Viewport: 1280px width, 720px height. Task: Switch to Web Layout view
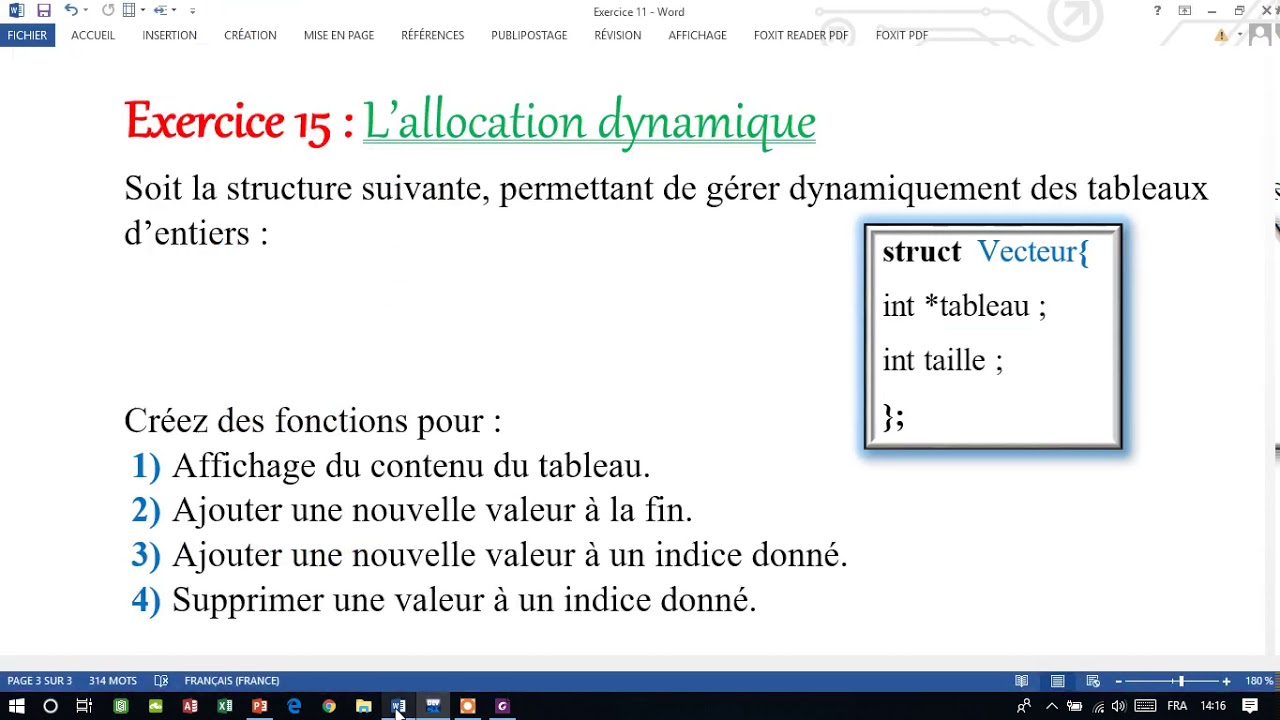coord(1093,681)
